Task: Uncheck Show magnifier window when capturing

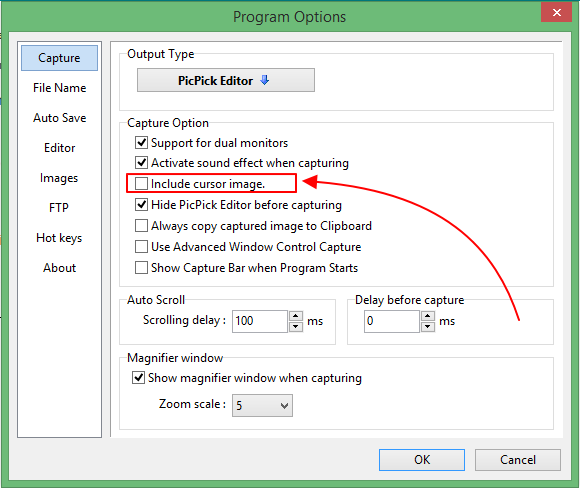Action: 138,378
